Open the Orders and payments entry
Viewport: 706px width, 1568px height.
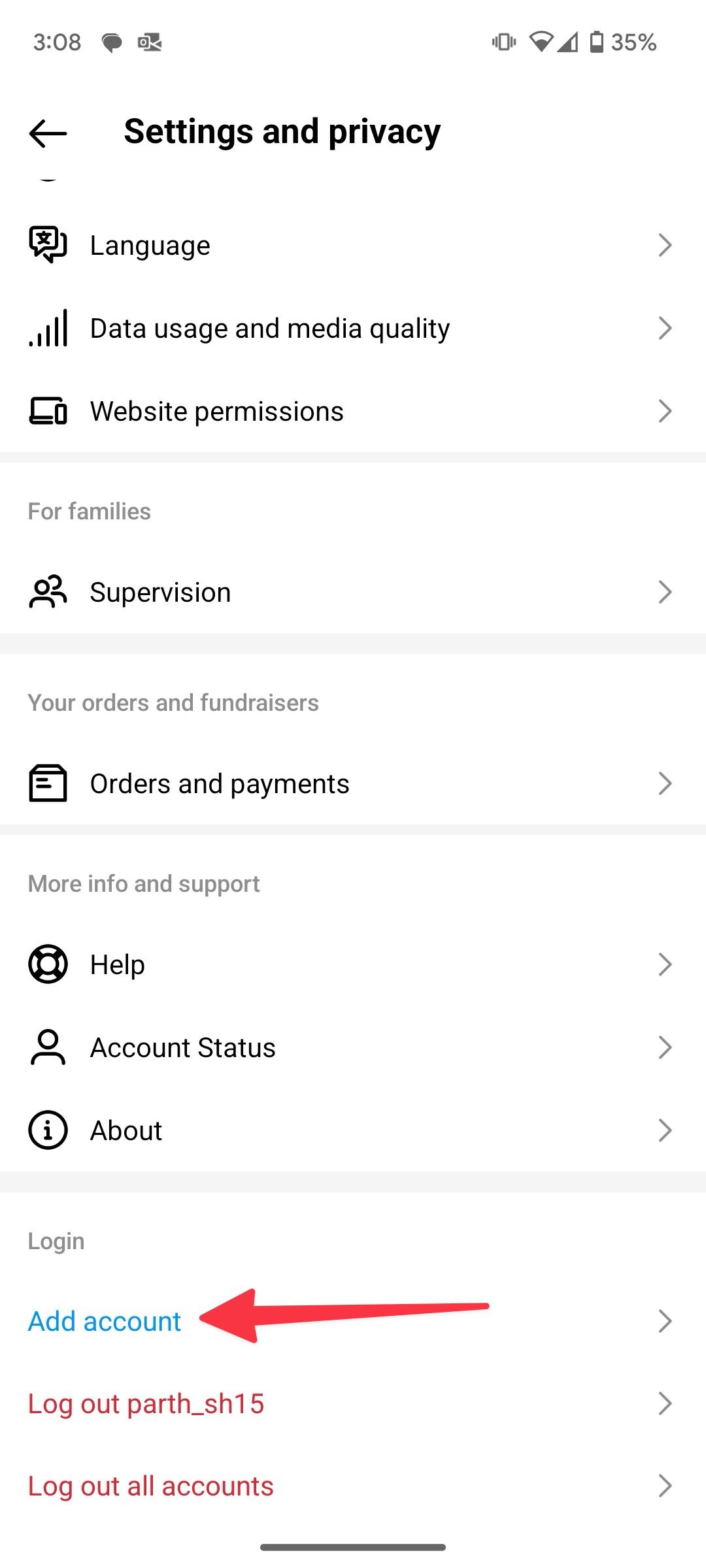coord(353,783)
